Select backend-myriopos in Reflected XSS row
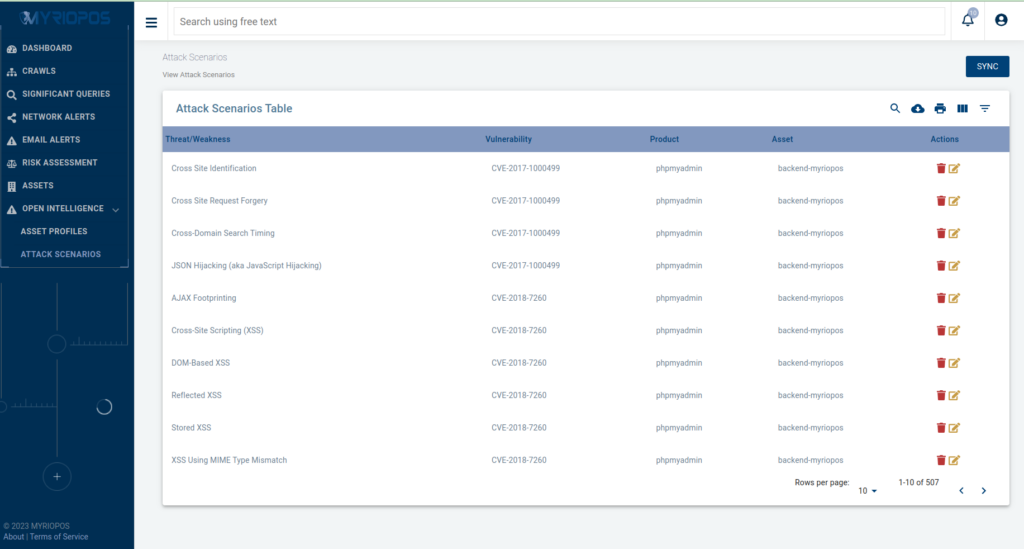 [810, 395]
